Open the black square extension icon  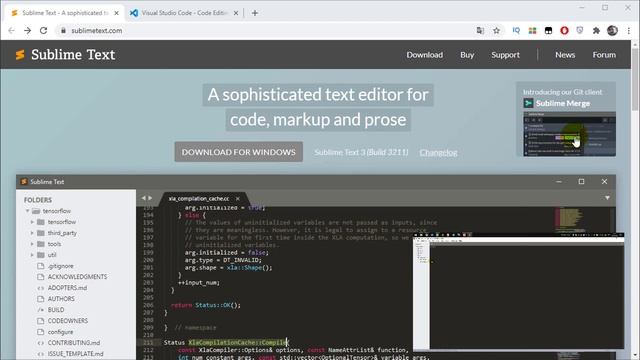548,31
